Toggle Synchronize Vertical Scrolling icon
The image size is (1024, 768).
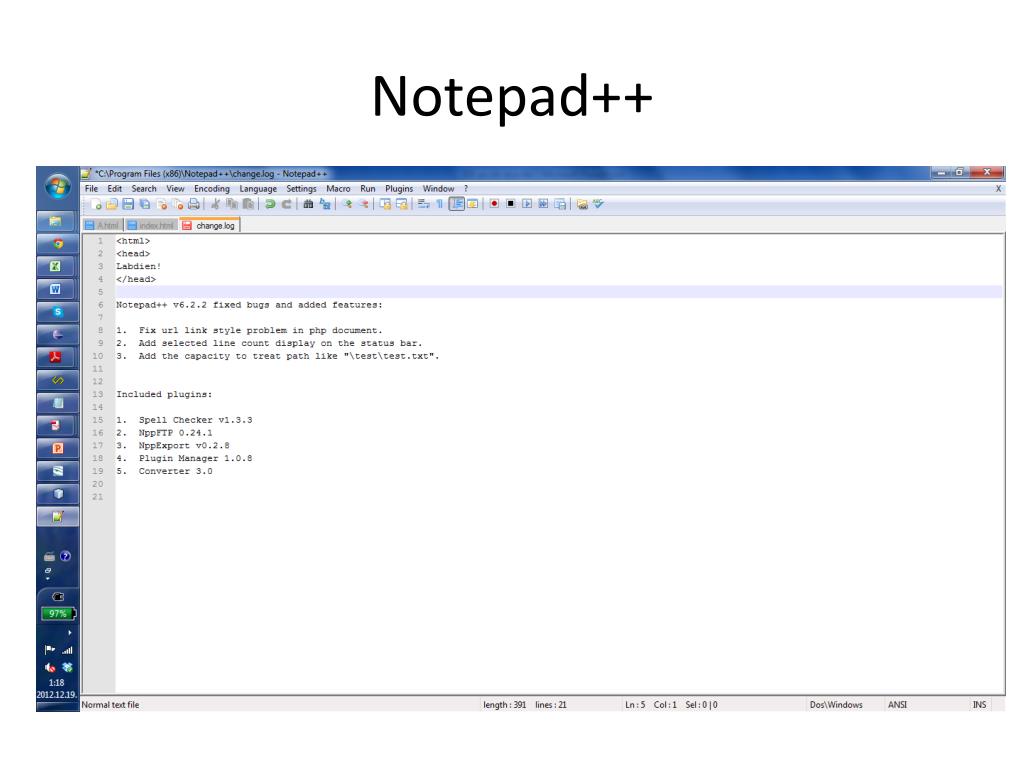(385, 204)
